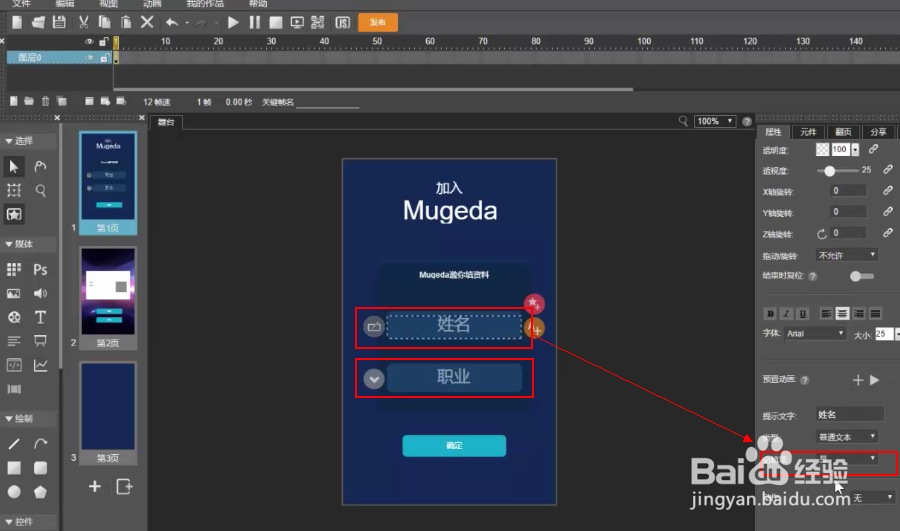Select the 舞台 stage tab

pos(166,122)
